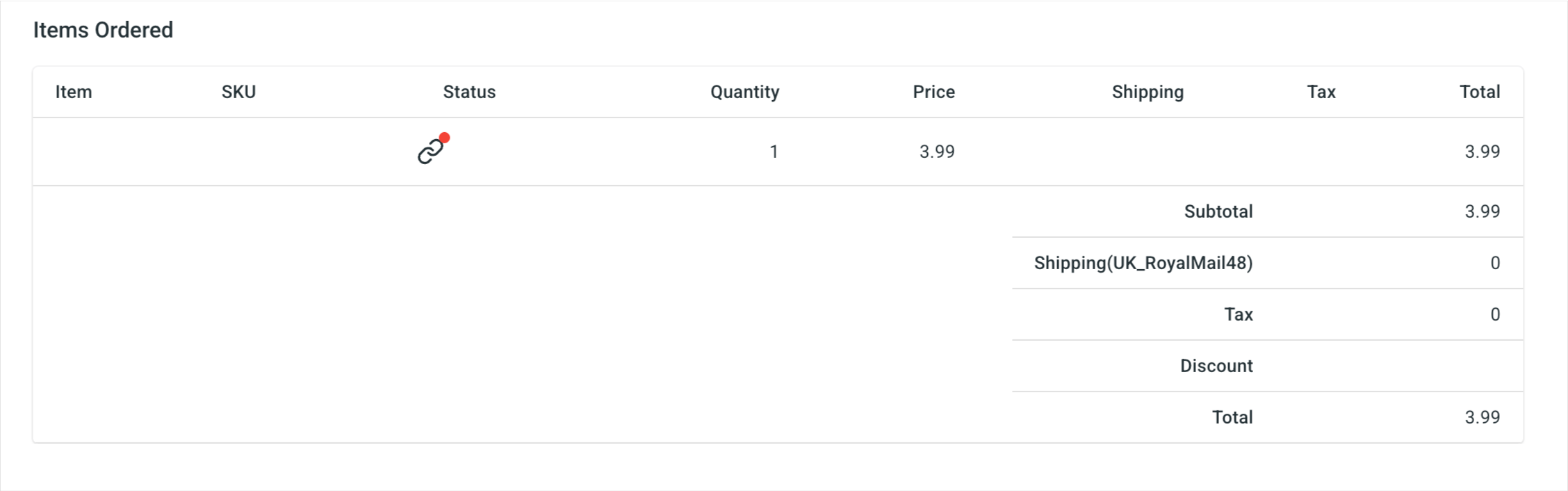This screenshot has width=1568, height=491.
Task: Click the Shipping column header
Action: click(x=1147, y=91)
